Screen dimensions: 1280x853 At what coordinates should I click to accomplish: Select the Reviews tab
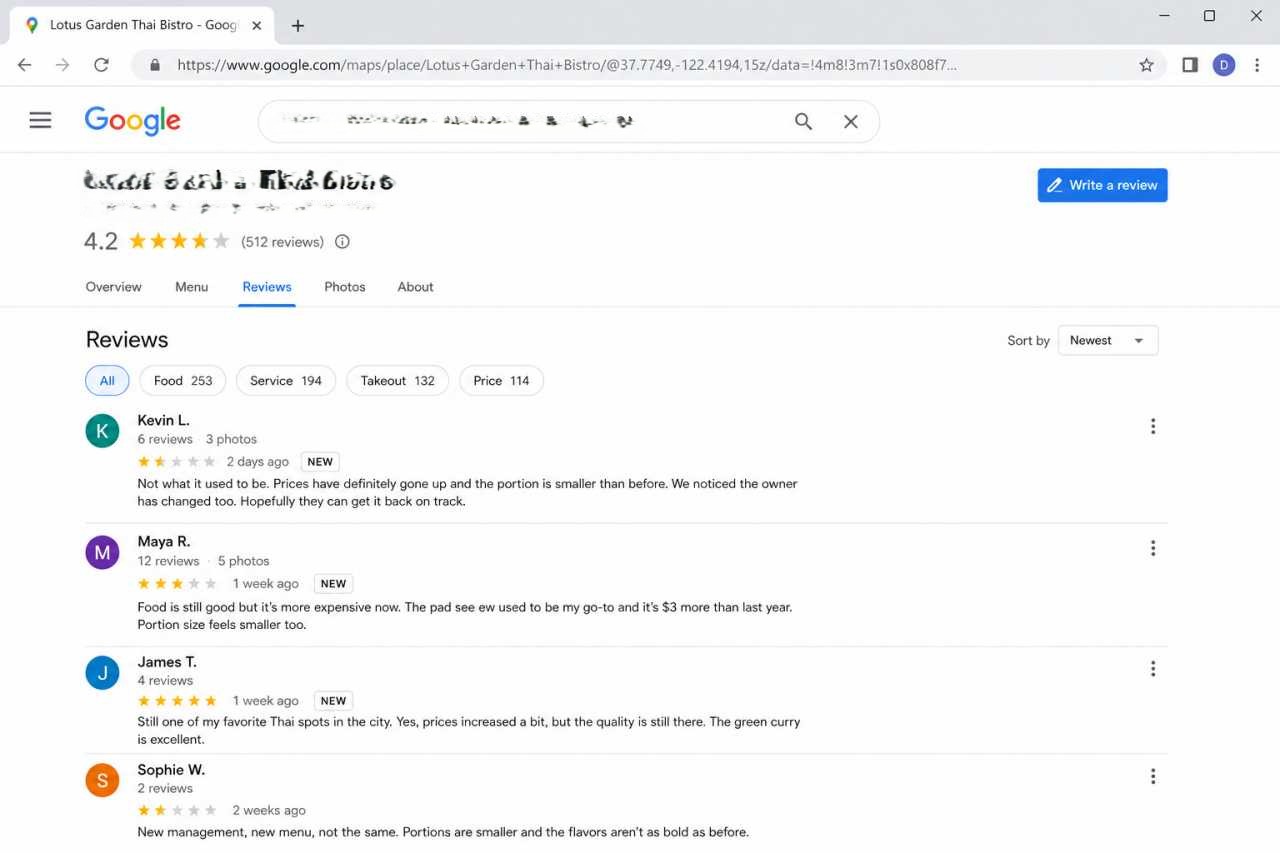[267, 287]
